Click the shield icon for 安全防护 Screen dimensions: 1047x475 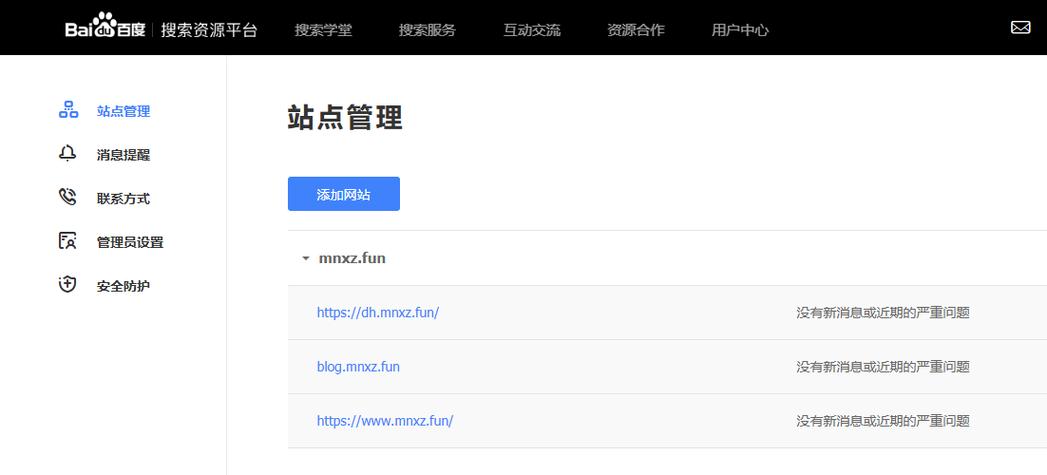pos(67,285)
